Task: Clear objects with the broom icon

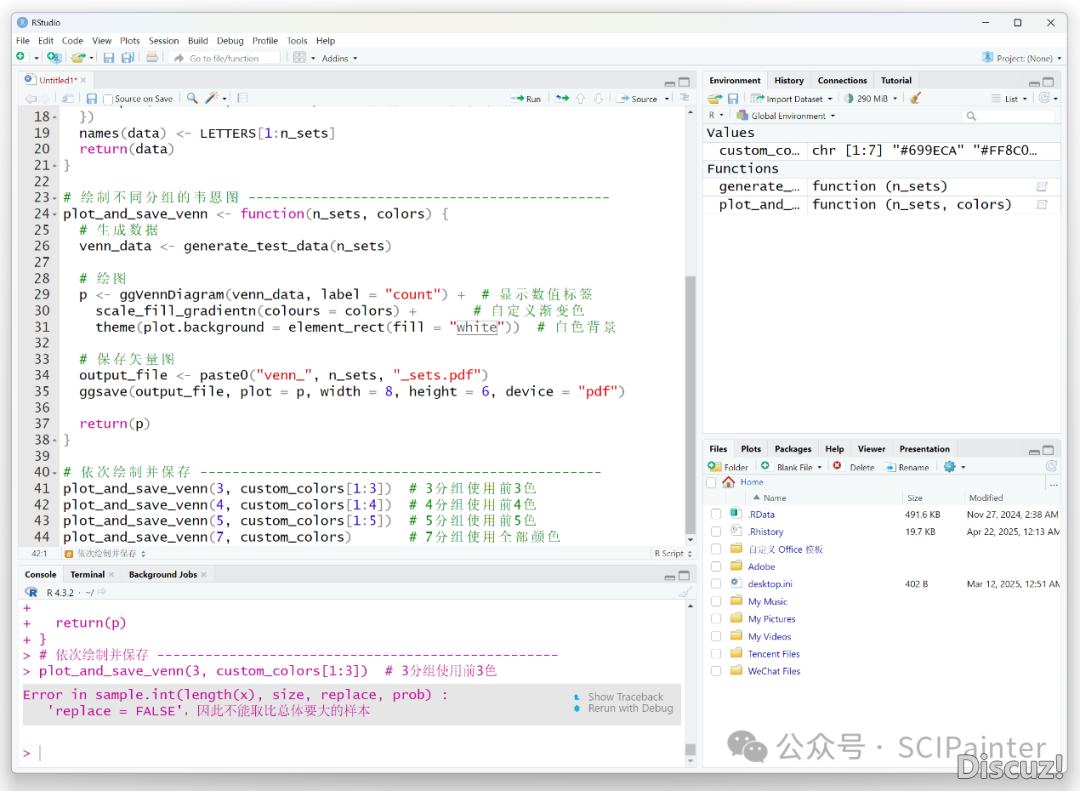Action: (x=915, y=98)
